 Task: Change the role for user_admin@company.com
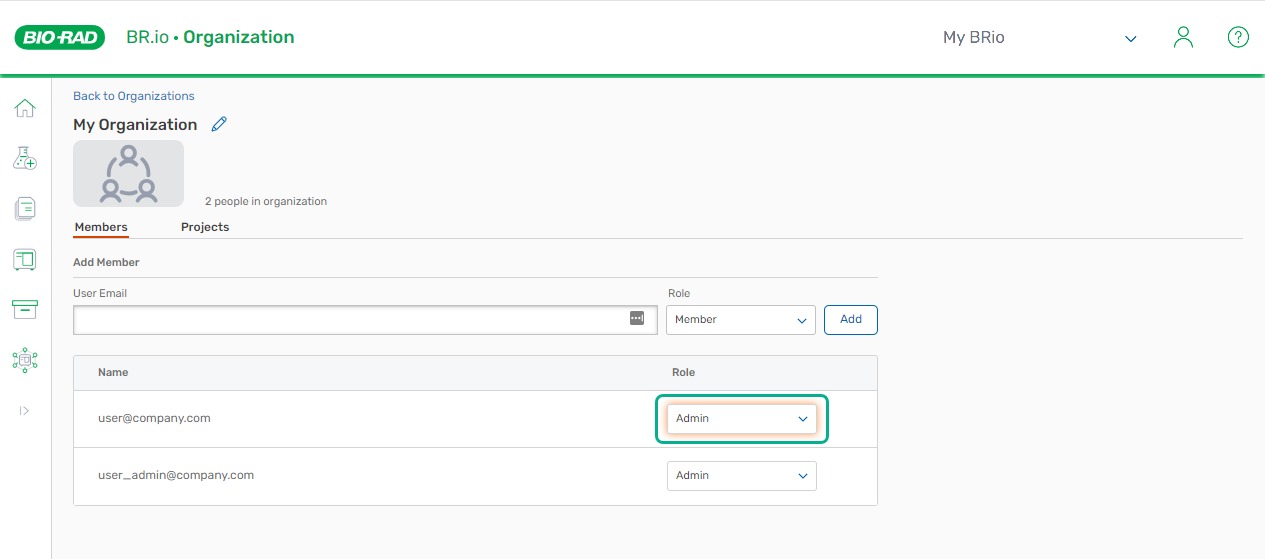(741, 476)
